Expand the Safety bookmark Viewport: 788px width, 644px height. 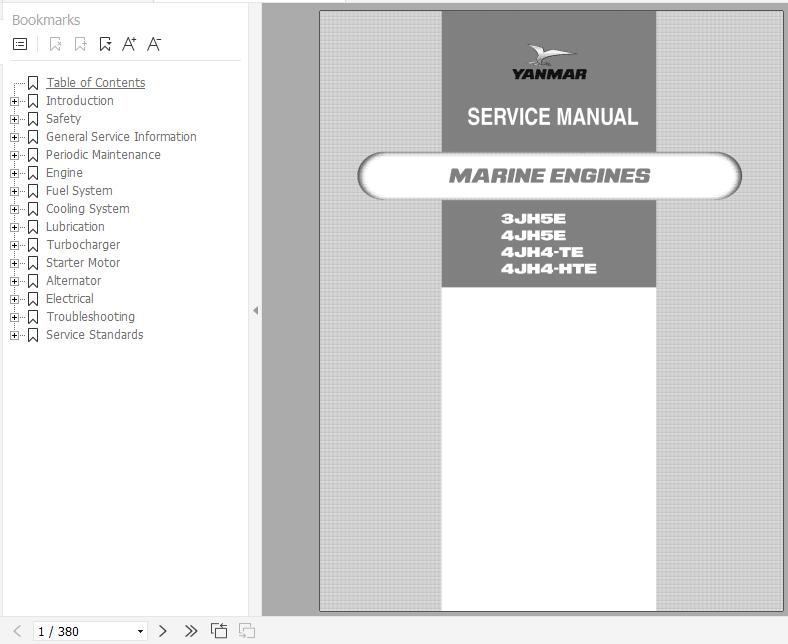coord(15,120)
